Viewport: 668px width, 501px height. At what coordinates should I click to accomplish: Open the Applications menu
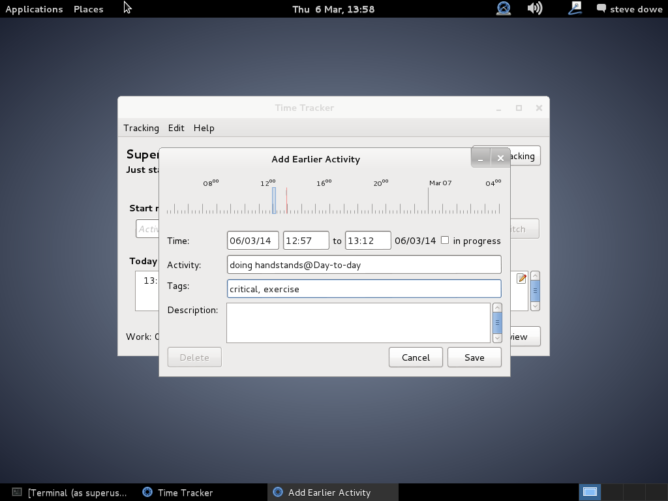(34, 9)
